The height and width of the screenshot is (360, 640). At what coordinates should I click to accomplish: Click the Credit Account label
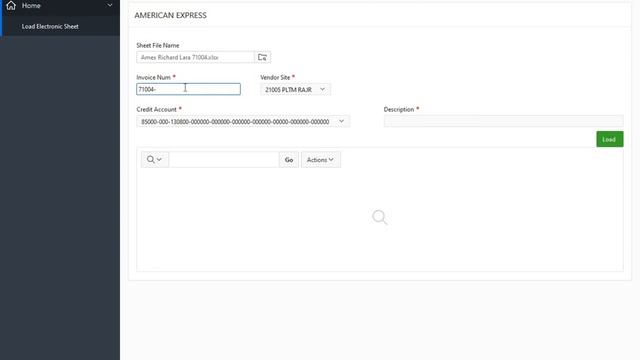tap(156, 109)
